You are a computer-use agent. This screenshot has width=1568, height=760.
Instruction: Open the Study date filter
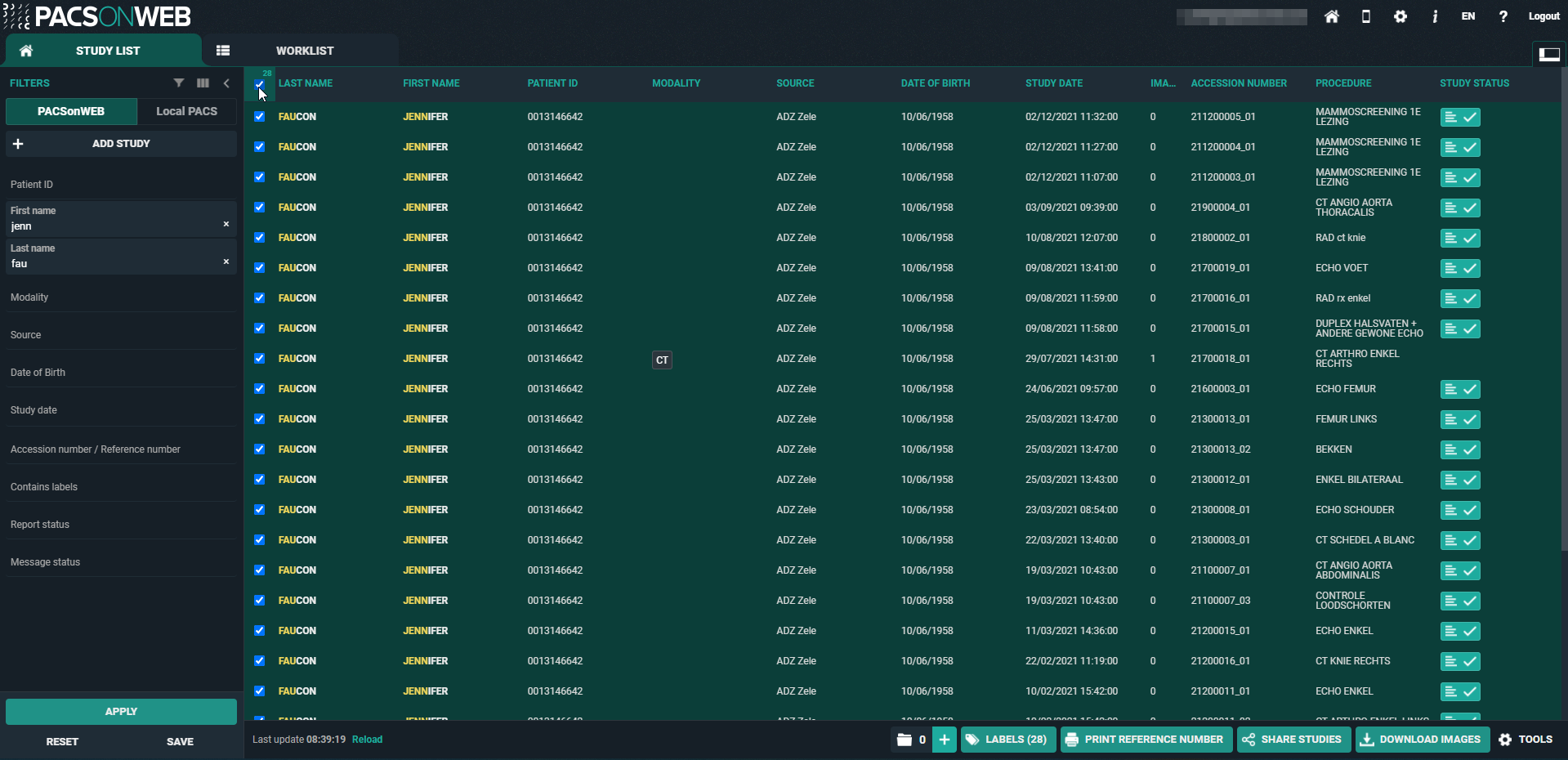tap(121, 409)
